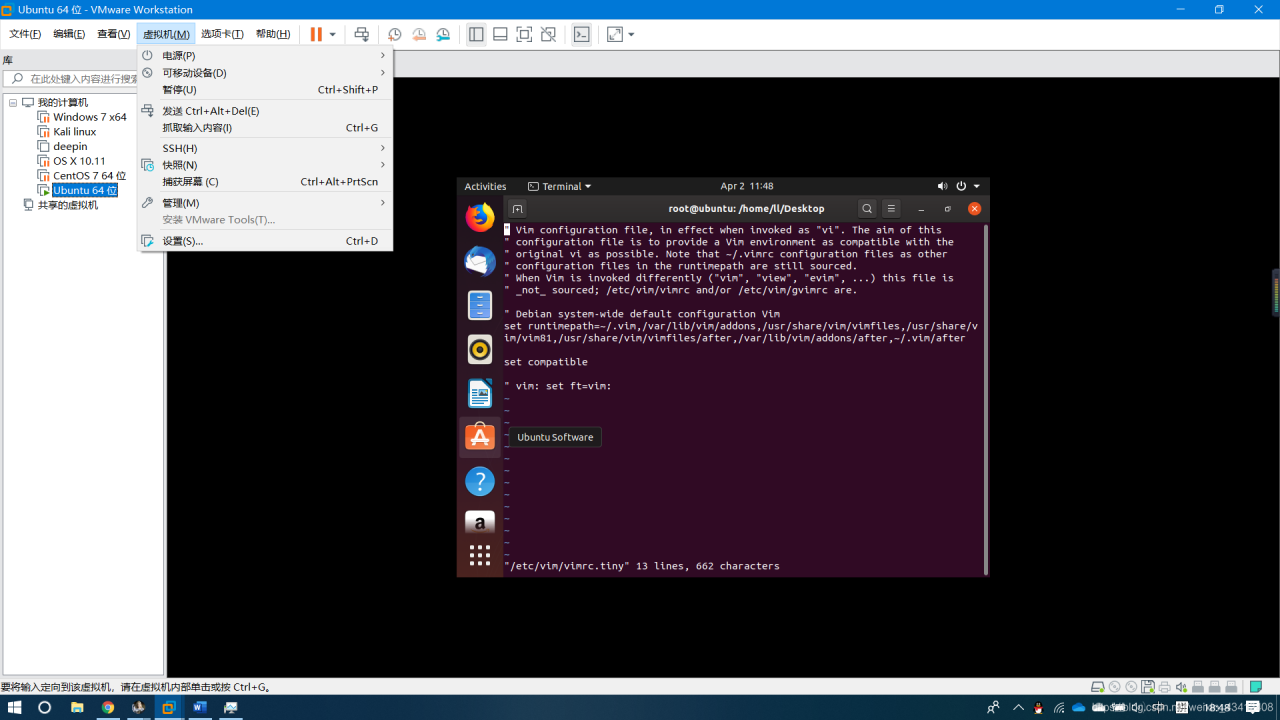Viewport: 1280px width, 720px height.
Task: Open Chrome from the Windows taskbar
Action: 107,707
